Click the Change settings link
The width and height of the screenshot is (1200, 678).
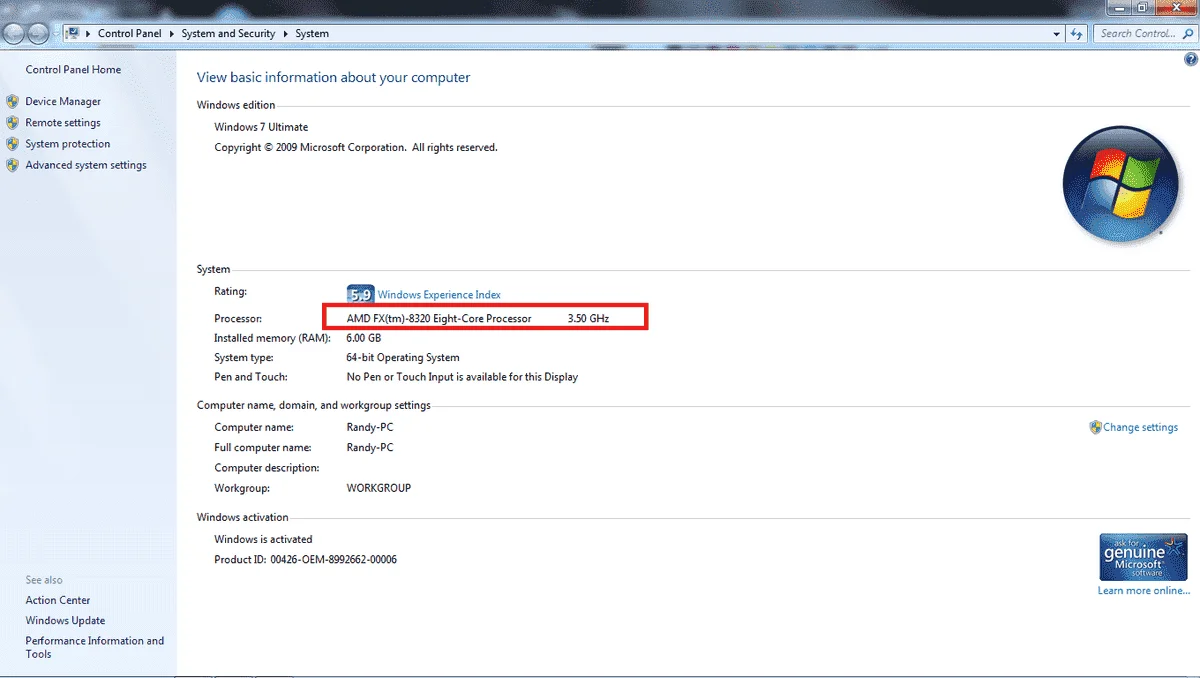click(1141, 427)
